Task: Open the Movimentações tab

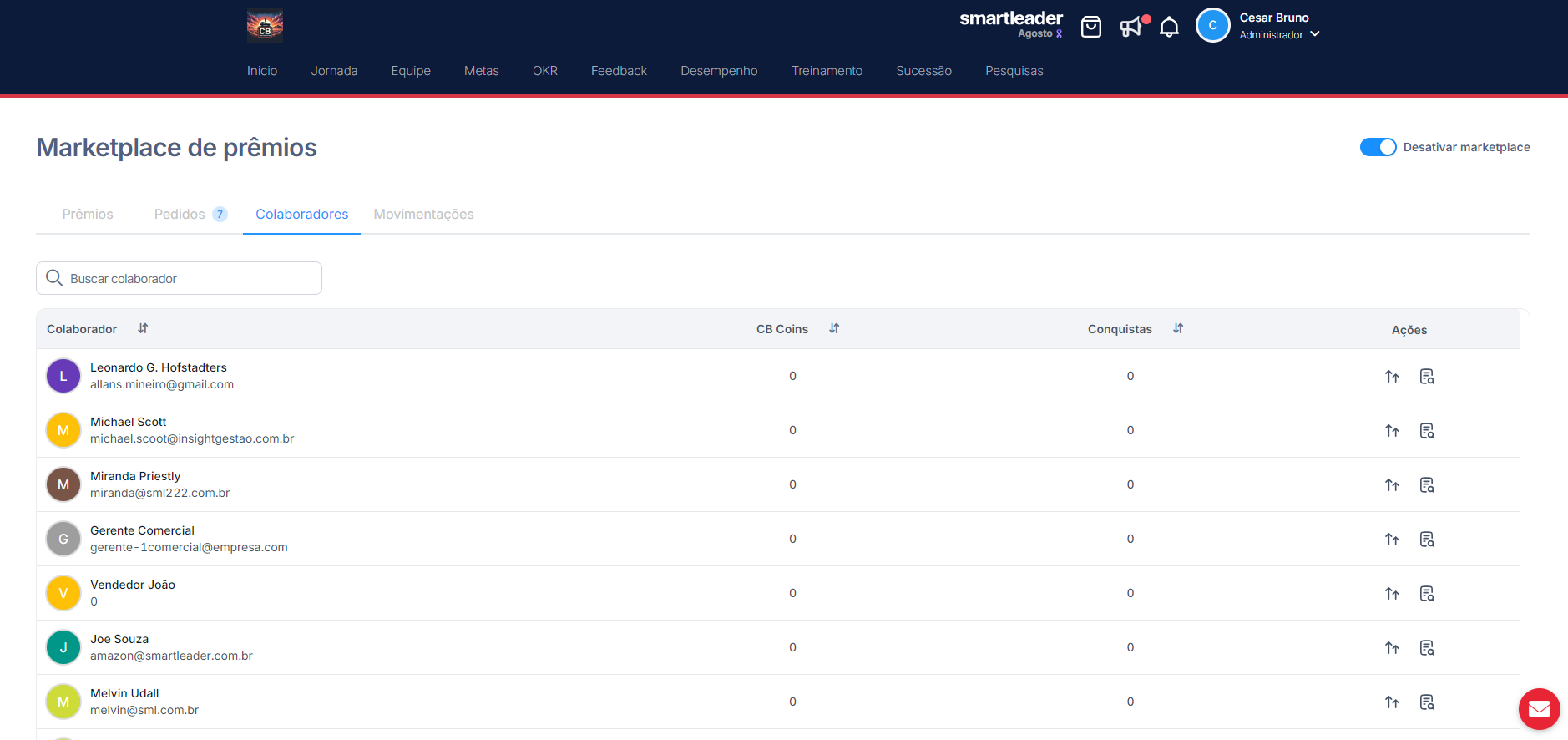Action: point(423,214)
